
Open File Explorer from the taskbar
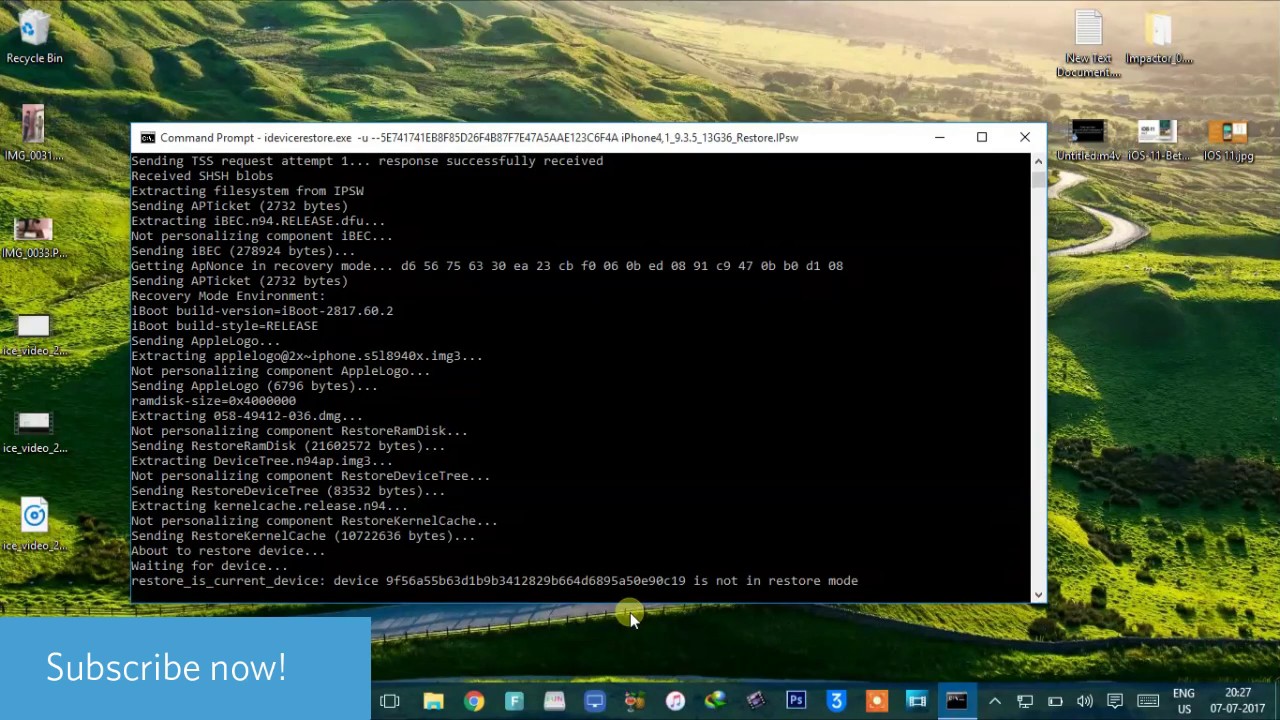(x=433, y=701)
